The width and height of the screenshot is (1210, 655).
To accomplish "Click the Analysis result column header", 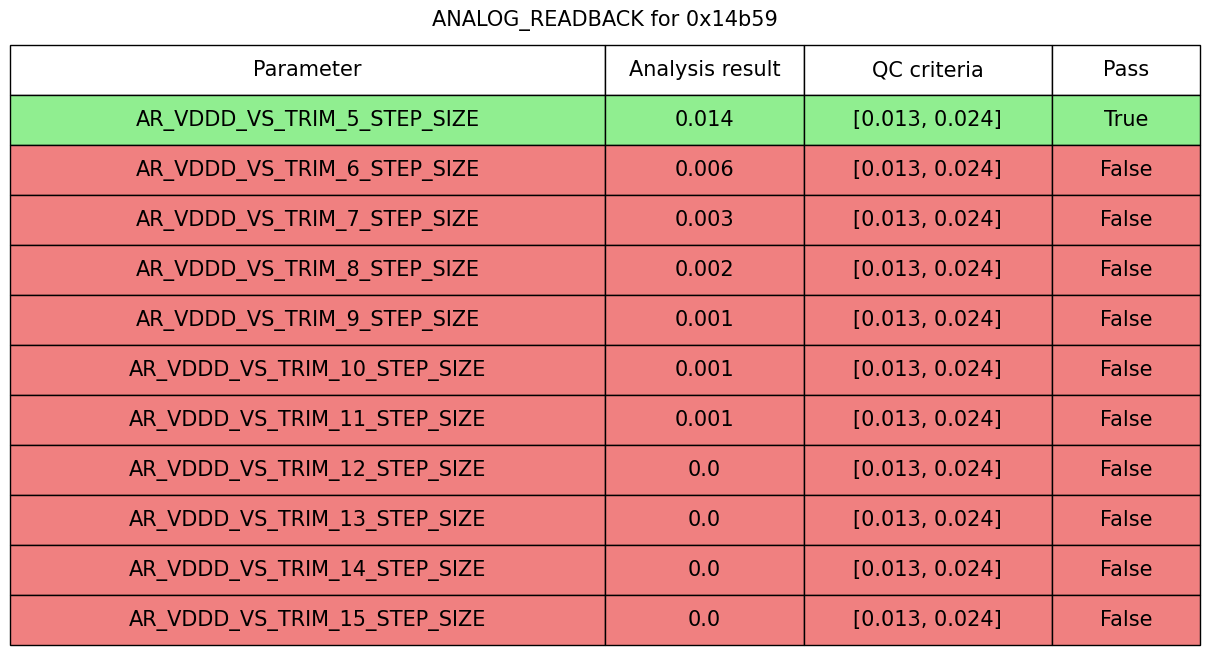I will [x=704, y=70].
